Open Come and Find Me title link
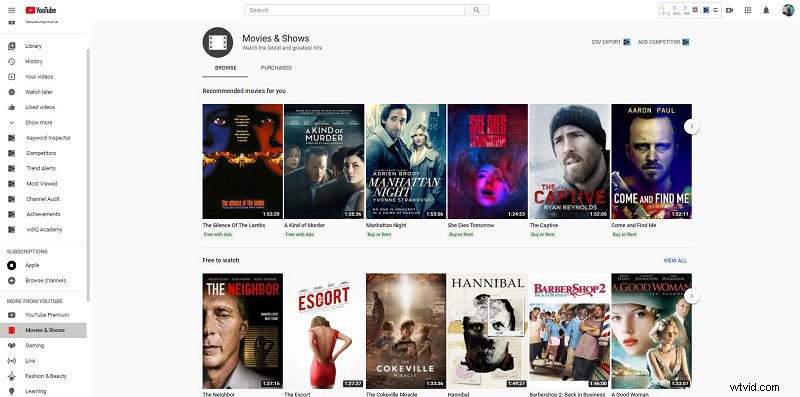 (634, 225)
